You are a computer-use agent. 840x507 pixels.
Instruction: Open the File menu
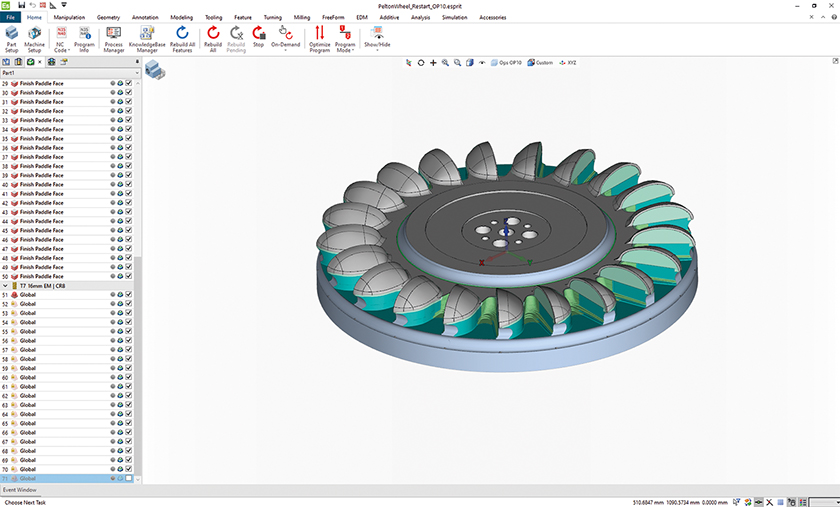point(11,17)
